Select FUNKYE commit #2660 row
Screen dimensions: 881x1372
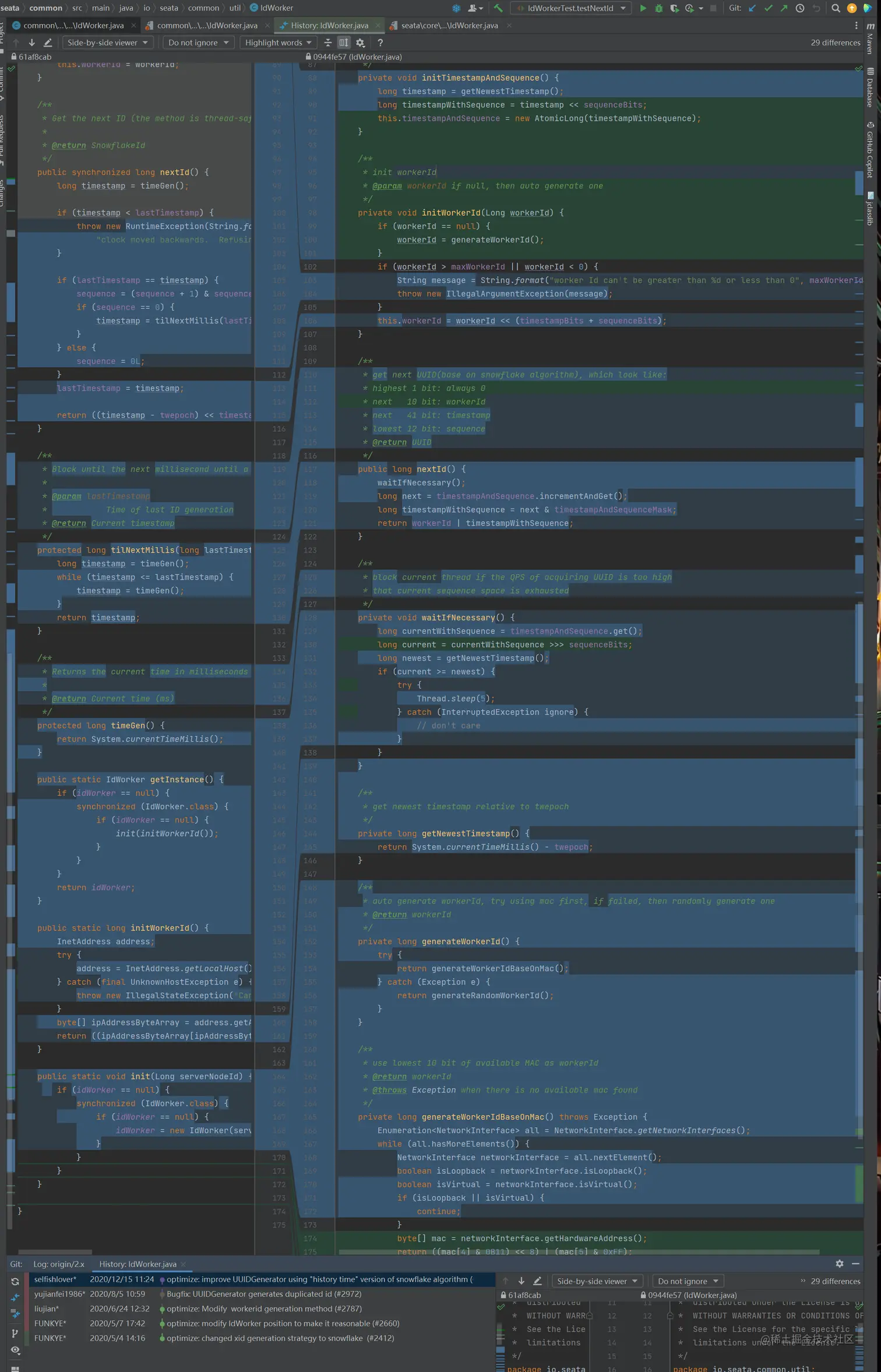(261, 1323)
